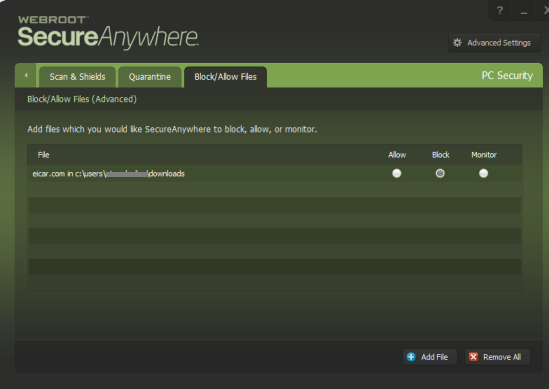Click the blue plus Add File icon
549x389 pixels.
pyautogui.click(x=411, y=357)
